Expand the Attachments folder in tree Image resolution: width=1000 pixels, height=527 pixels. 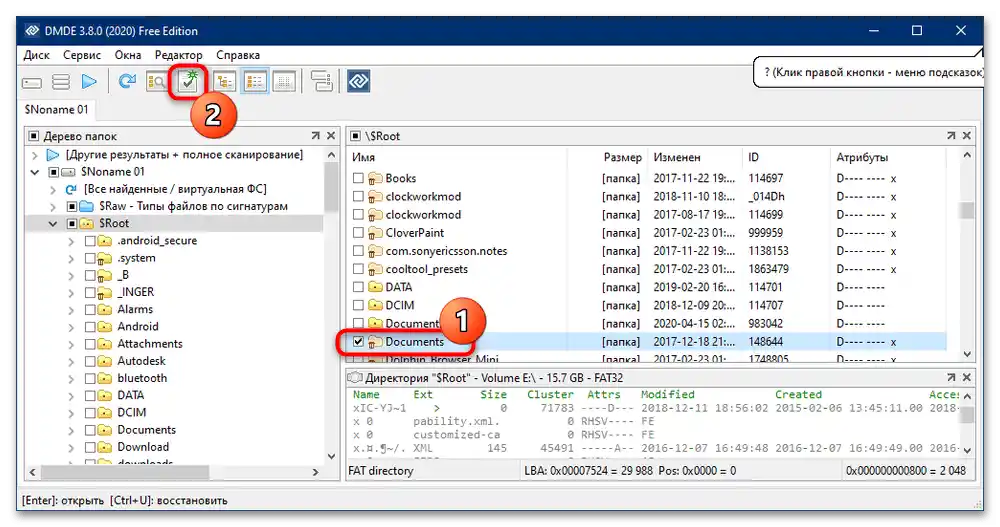click(x=71, y=344)
